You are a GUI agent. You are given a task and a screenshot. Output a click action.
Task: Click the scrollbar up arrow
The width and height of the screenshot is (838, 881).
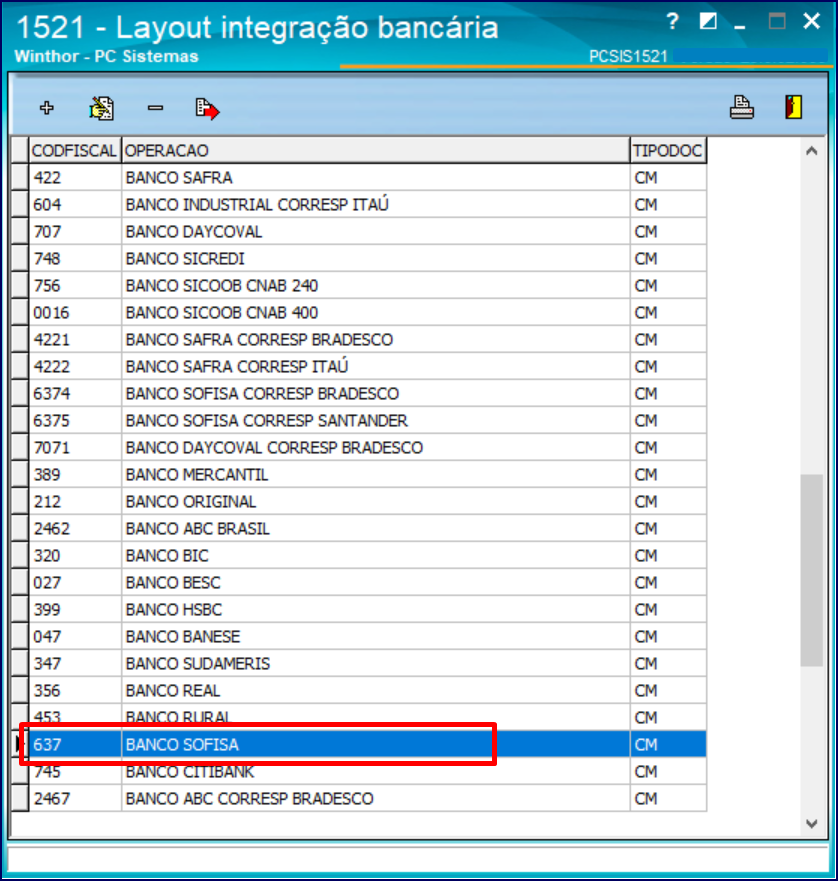811,151
